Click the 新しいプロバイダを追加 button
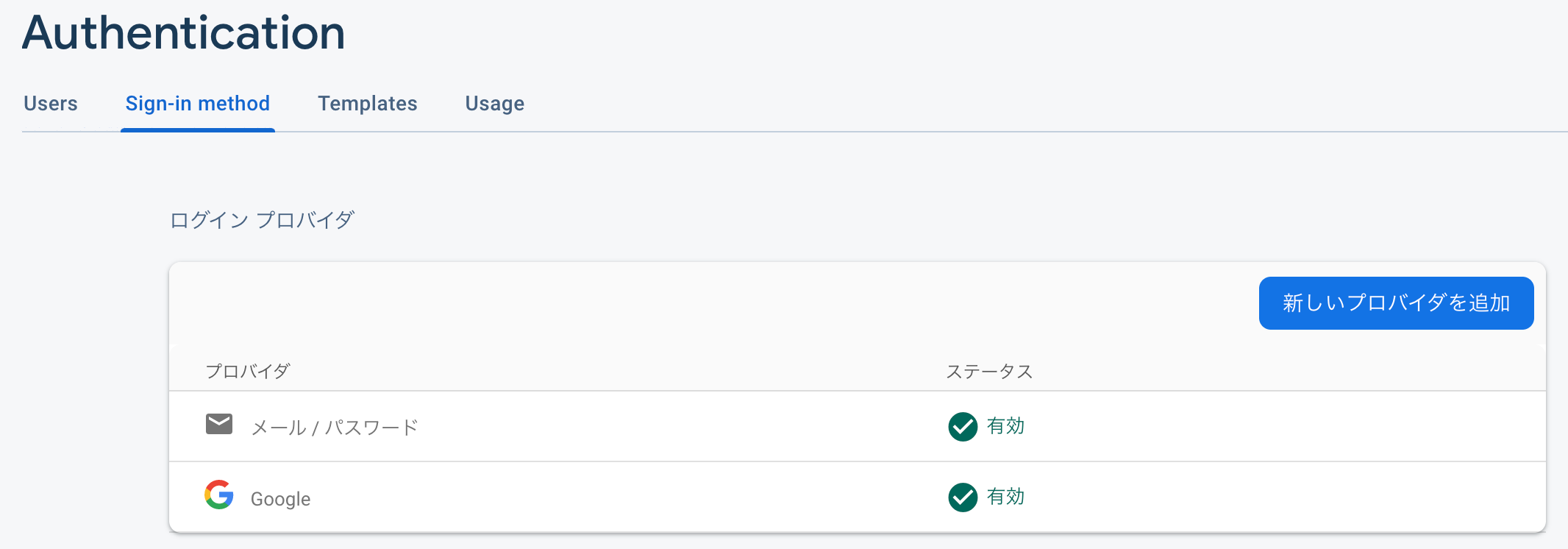The image size is (1568, 549). point(1395,302)
